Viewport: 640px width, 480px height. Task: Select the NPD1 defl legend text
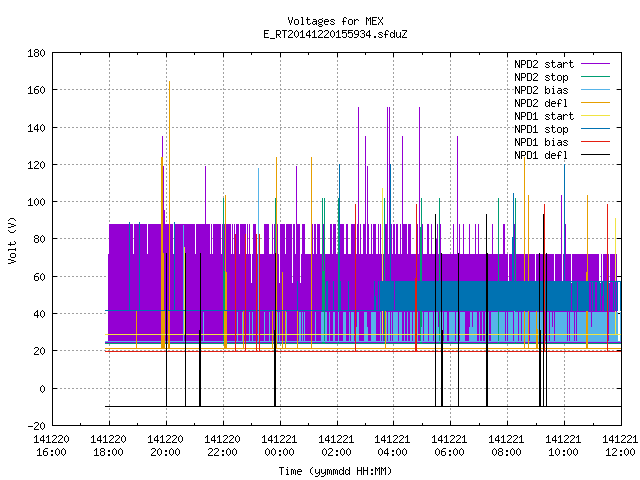coord(541,155)
